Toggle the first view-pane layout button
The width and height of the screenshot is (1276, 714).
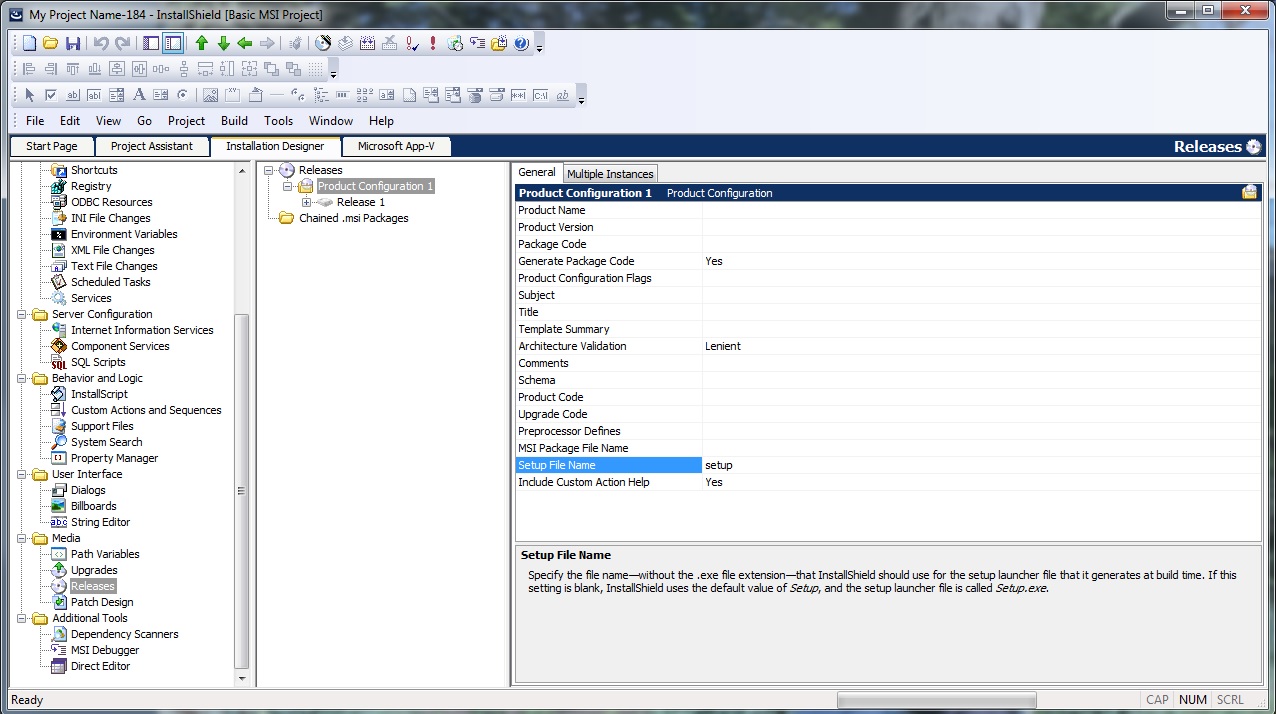click(151, 43)
